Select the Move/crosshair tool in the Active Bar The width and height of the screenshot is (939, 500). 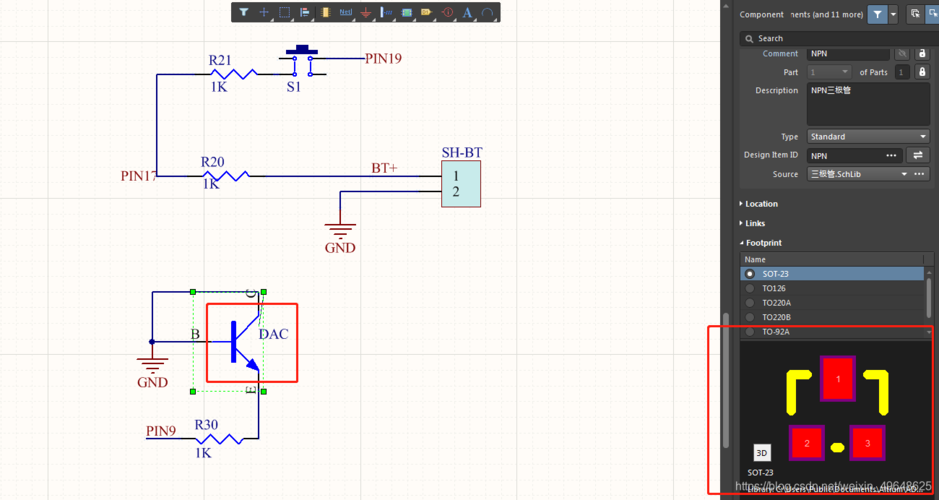[263, 12]
